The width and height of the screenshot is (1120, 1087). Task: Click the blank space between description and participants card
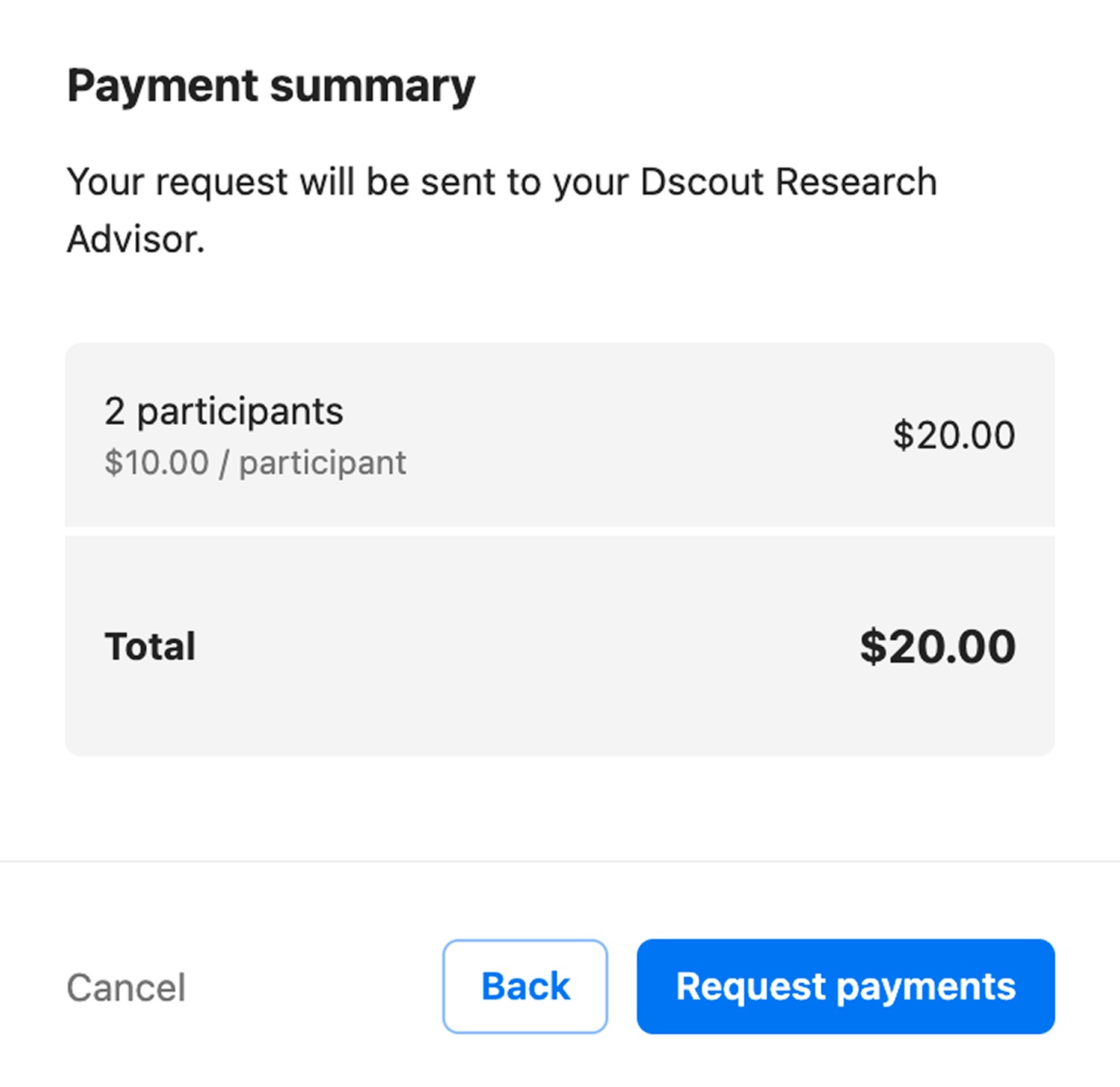click(558, 302)
